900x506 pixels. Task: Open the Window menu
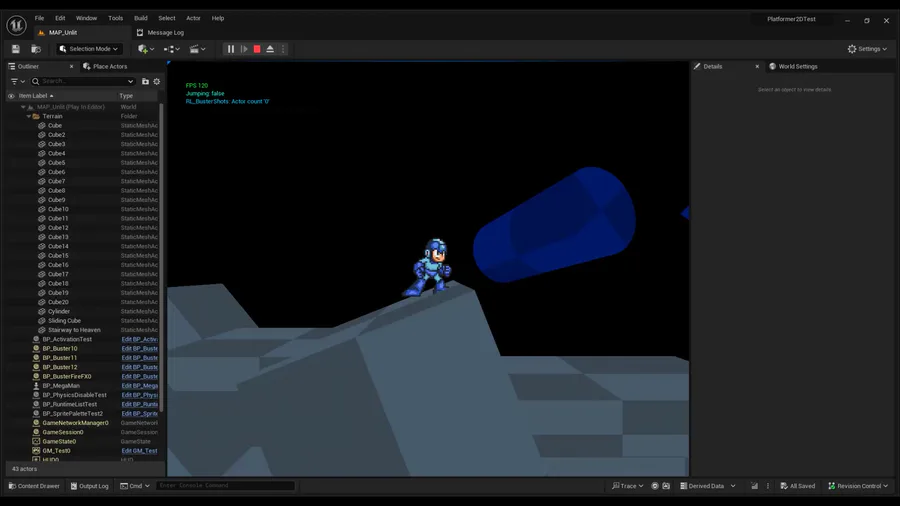[87, 18]
